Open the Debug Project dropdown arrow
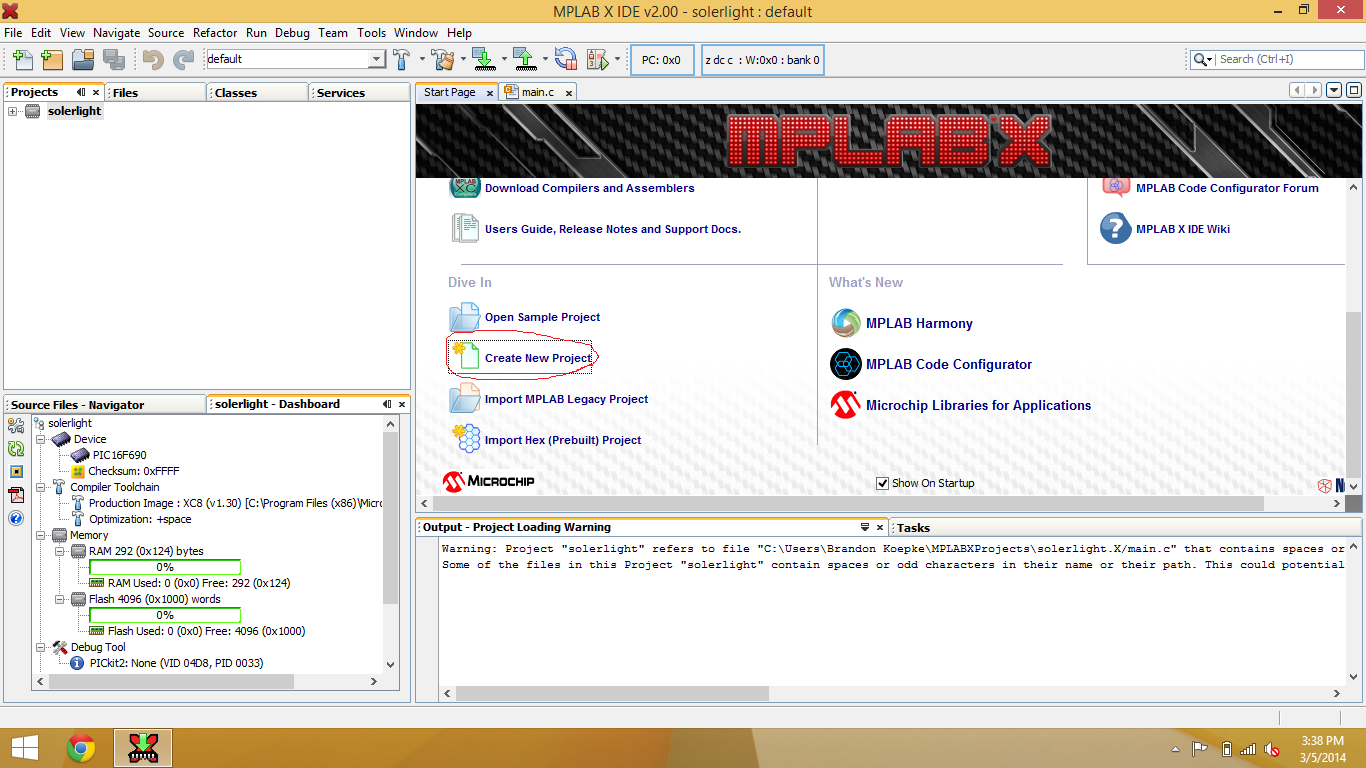 coord(617,59)
